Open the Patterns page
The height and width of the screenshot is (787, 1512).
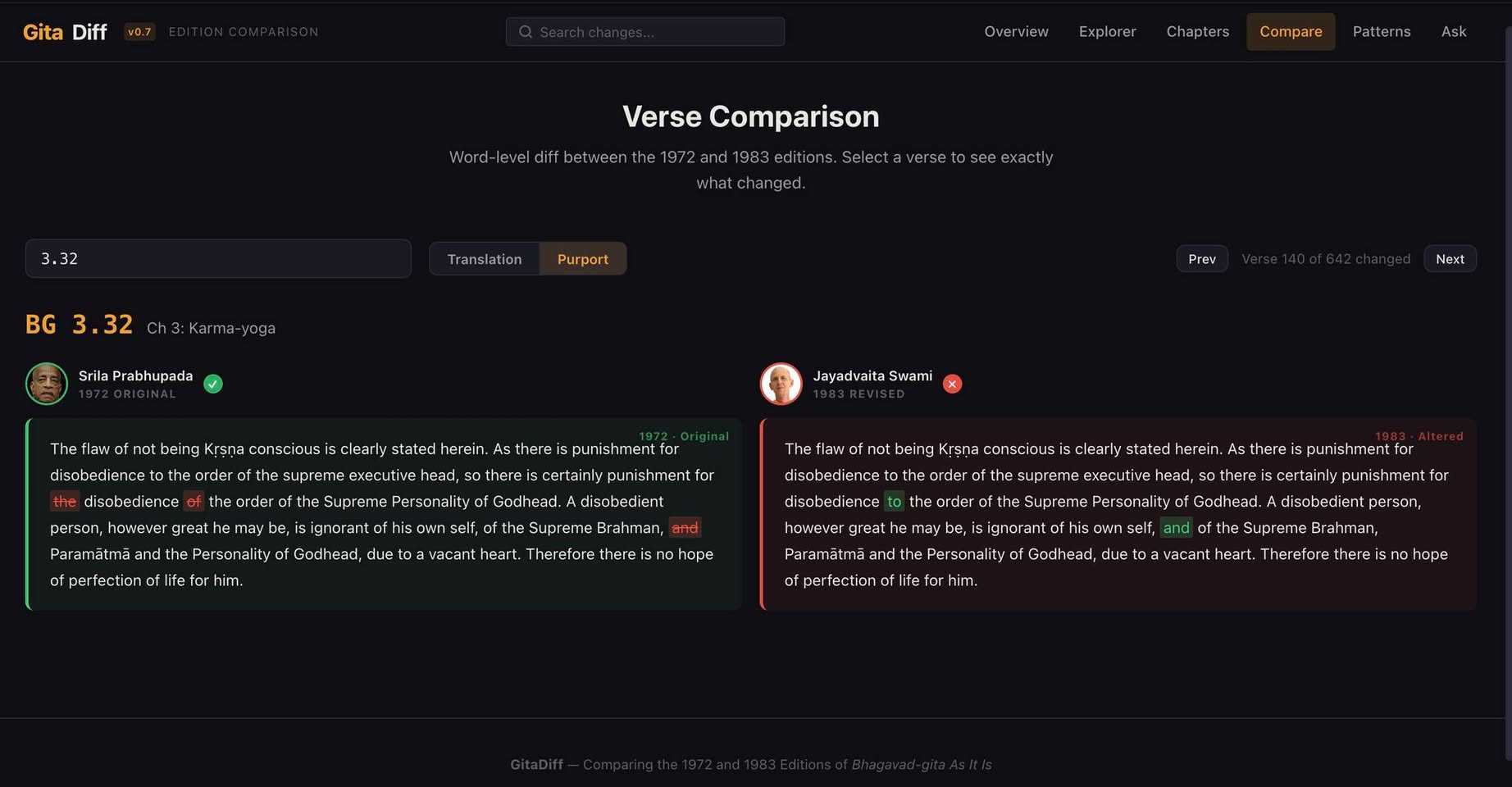1382,32
